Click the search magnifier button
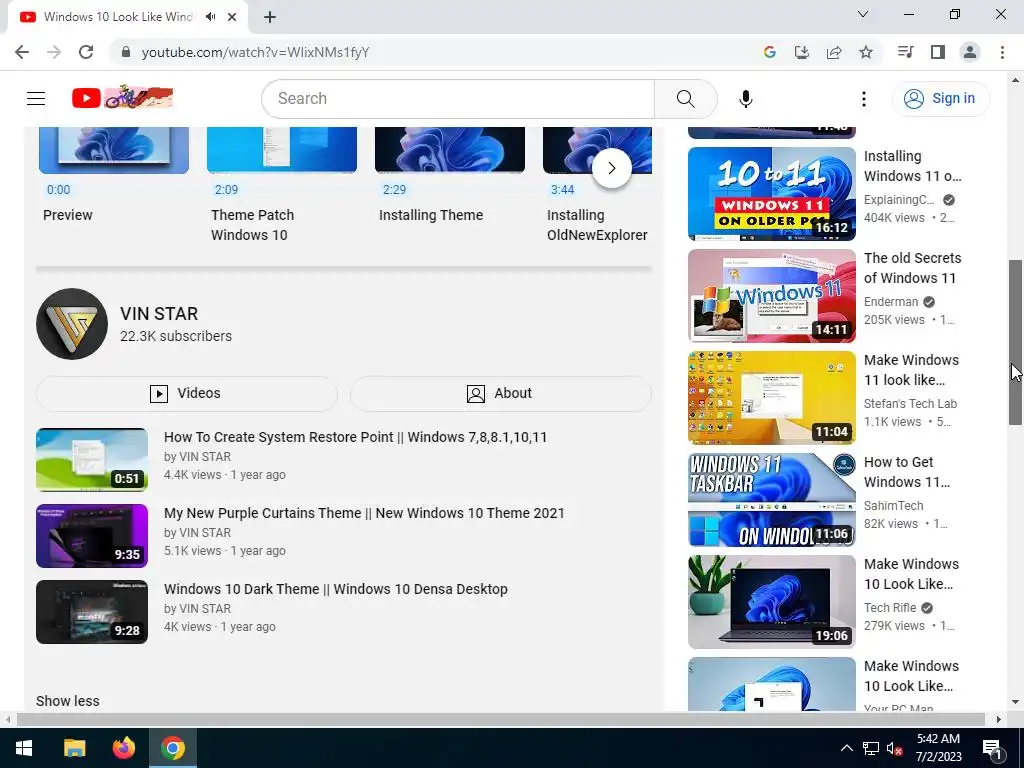This screenshot has height=768, width=1024. pos(685,99)
